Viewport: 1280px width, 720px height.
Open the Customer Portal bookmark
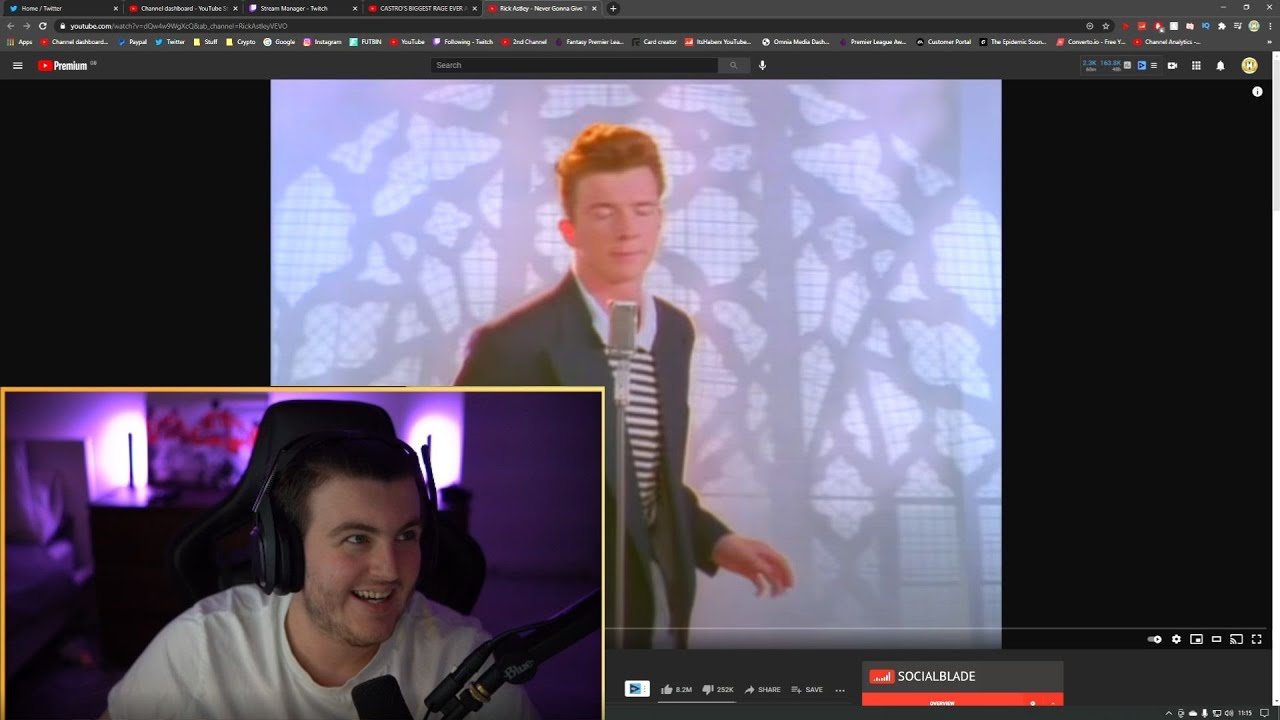tap(943, 42)
